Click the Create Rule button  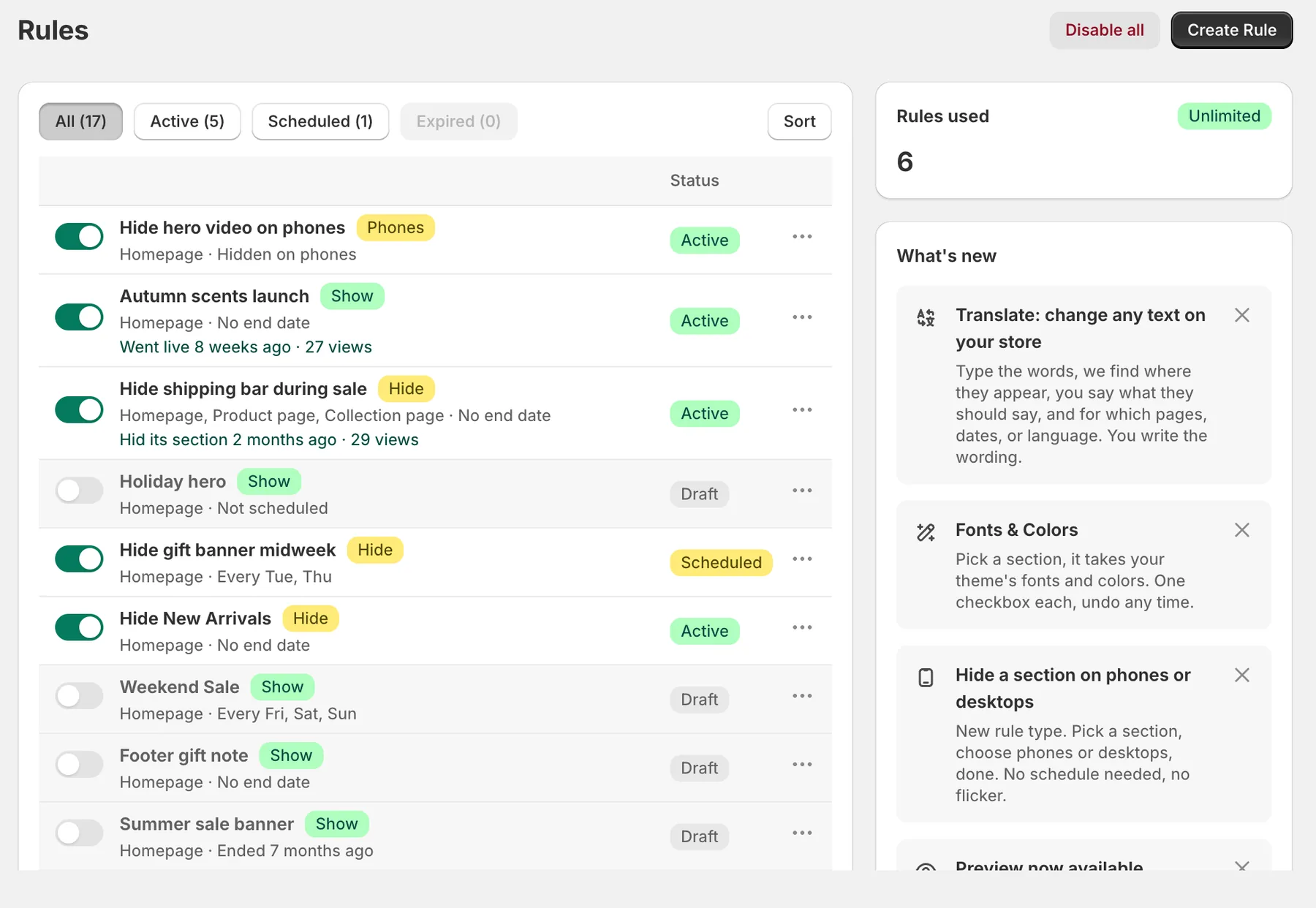coord(1231,30)
